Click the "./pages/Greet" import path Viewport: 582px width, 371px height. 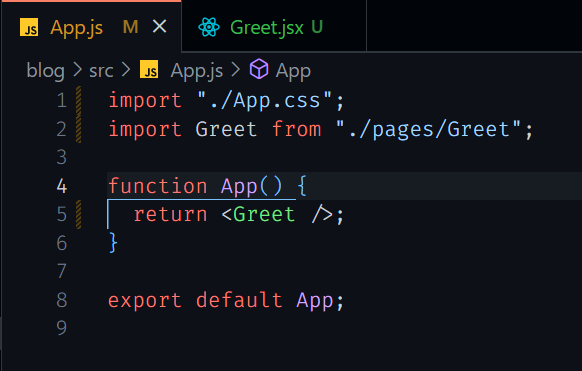(x=429, y=130)
